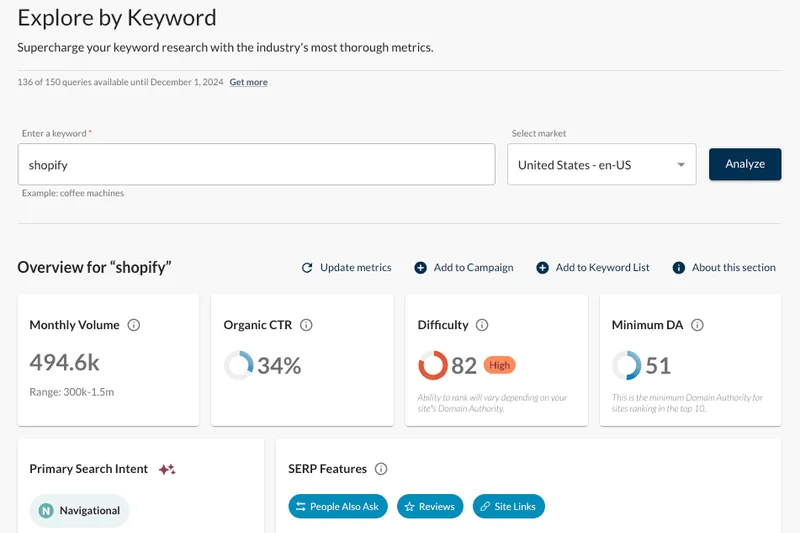The height and width of the screenshot is (533, 800).
Task: Click the 51 Minimum DA value
Action: (658, 366)
